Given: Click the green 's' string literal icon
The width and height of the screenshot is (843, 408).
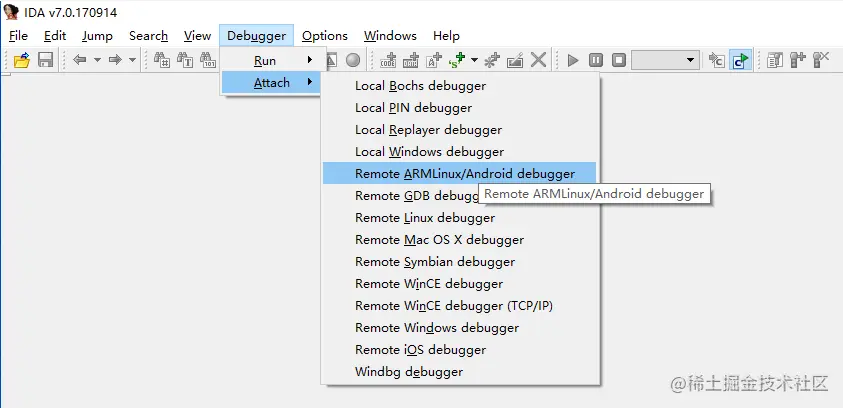Looking at the screenshot, I should pyautogui.click(x=457, y=60).
